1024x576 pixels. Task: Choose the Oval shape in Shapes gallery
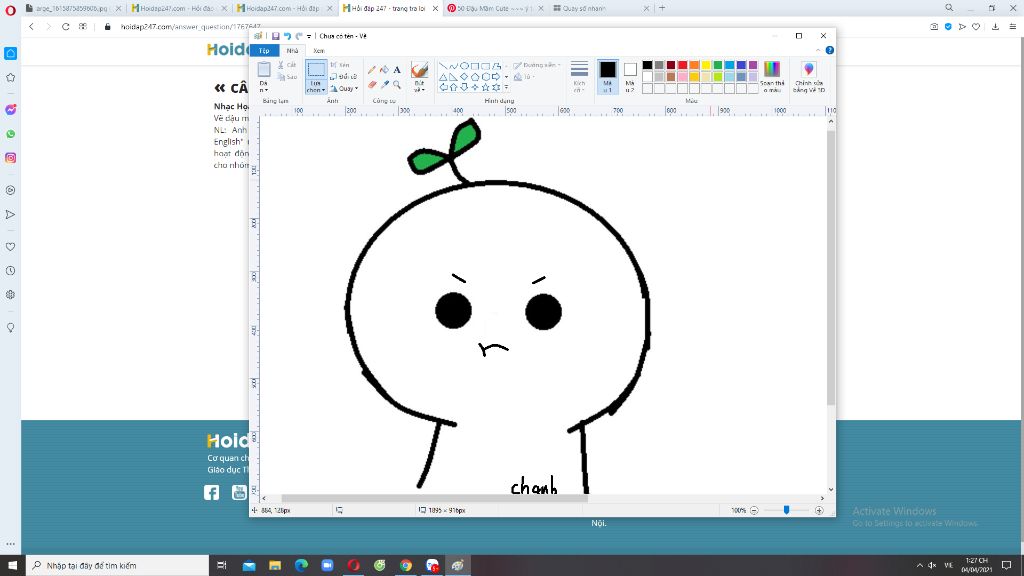point(464,66)
